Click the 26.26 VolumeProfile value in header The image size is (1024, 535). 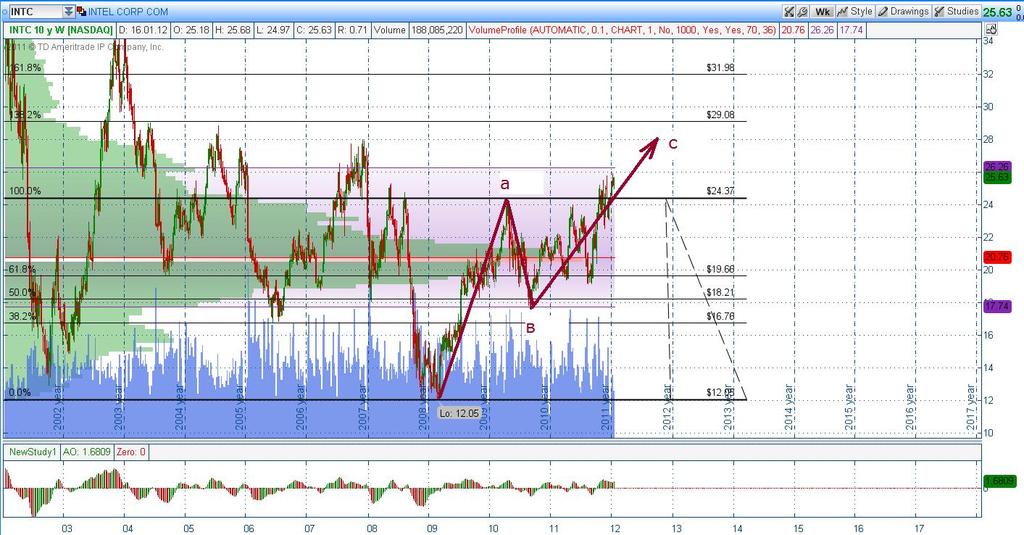(x=822, y=29)
